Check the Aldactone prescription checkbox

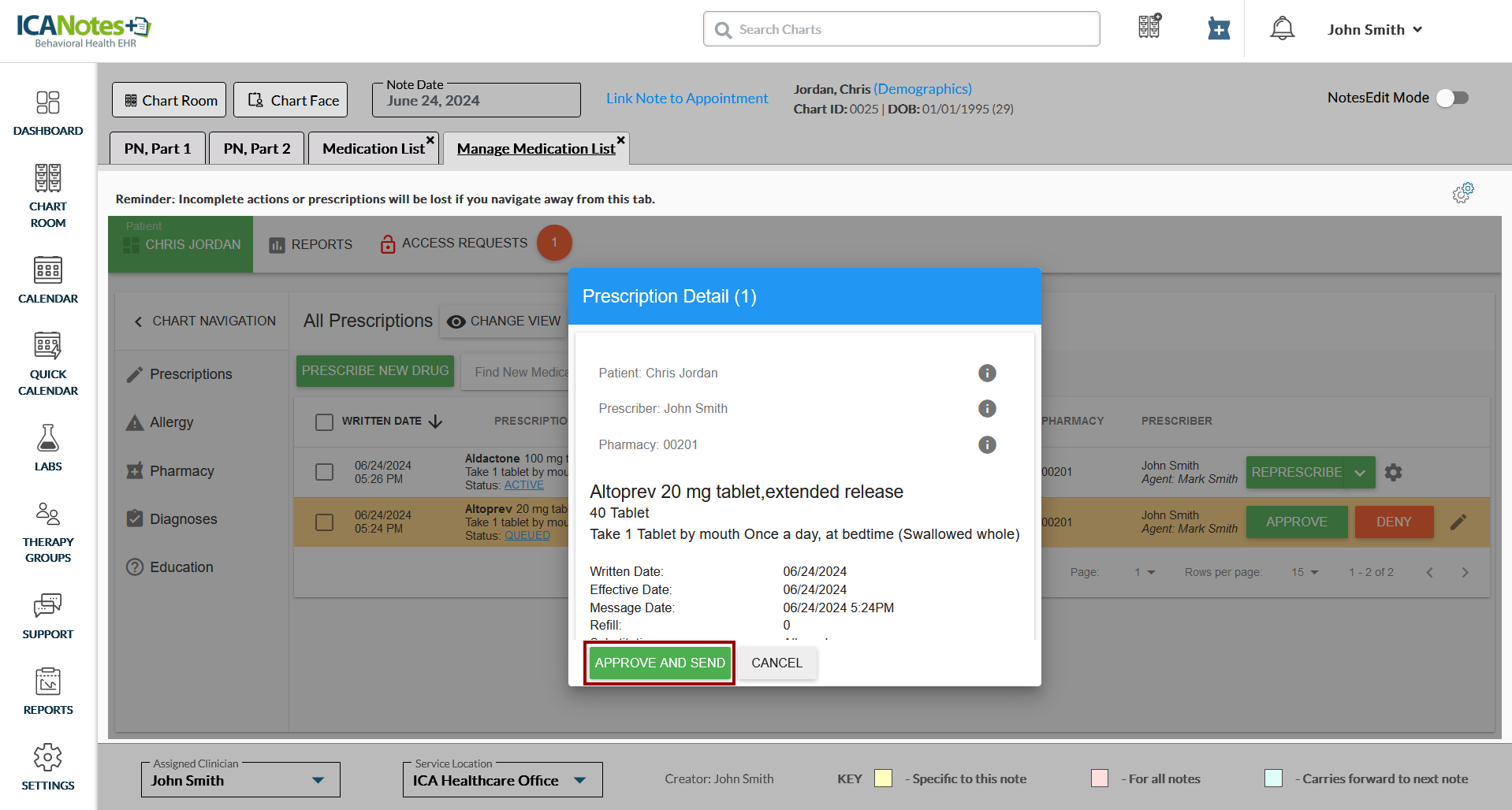(x=324, y=472)
